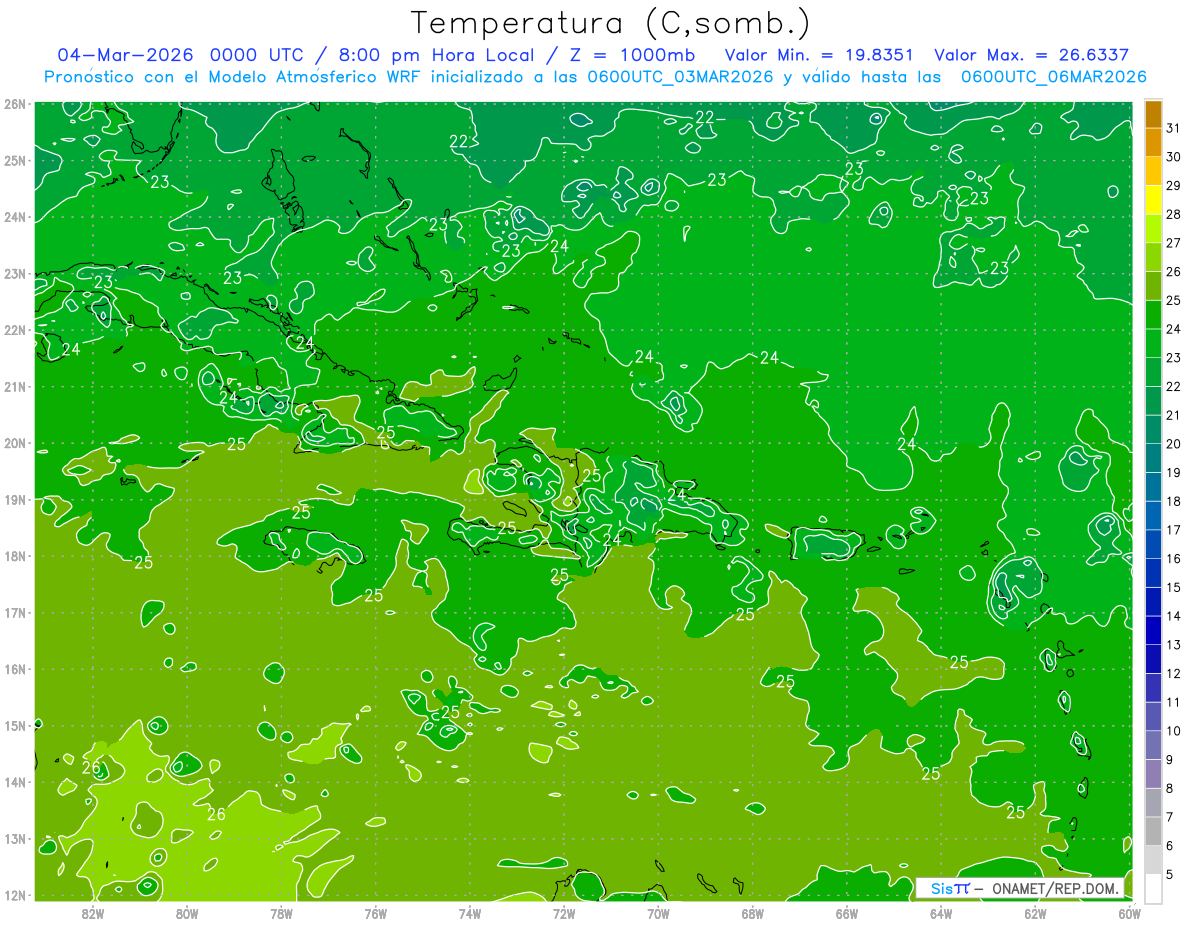Click the dark orange swatch atop the color scale
The width and height of the screenshot is (1200, 927).
pyautogui.click(x=1153, y=114)
